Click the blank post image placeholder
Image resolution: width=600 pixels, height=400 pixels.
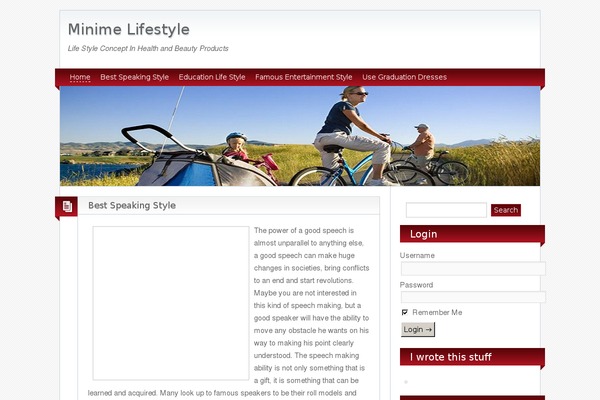click(x=171, y=303)
